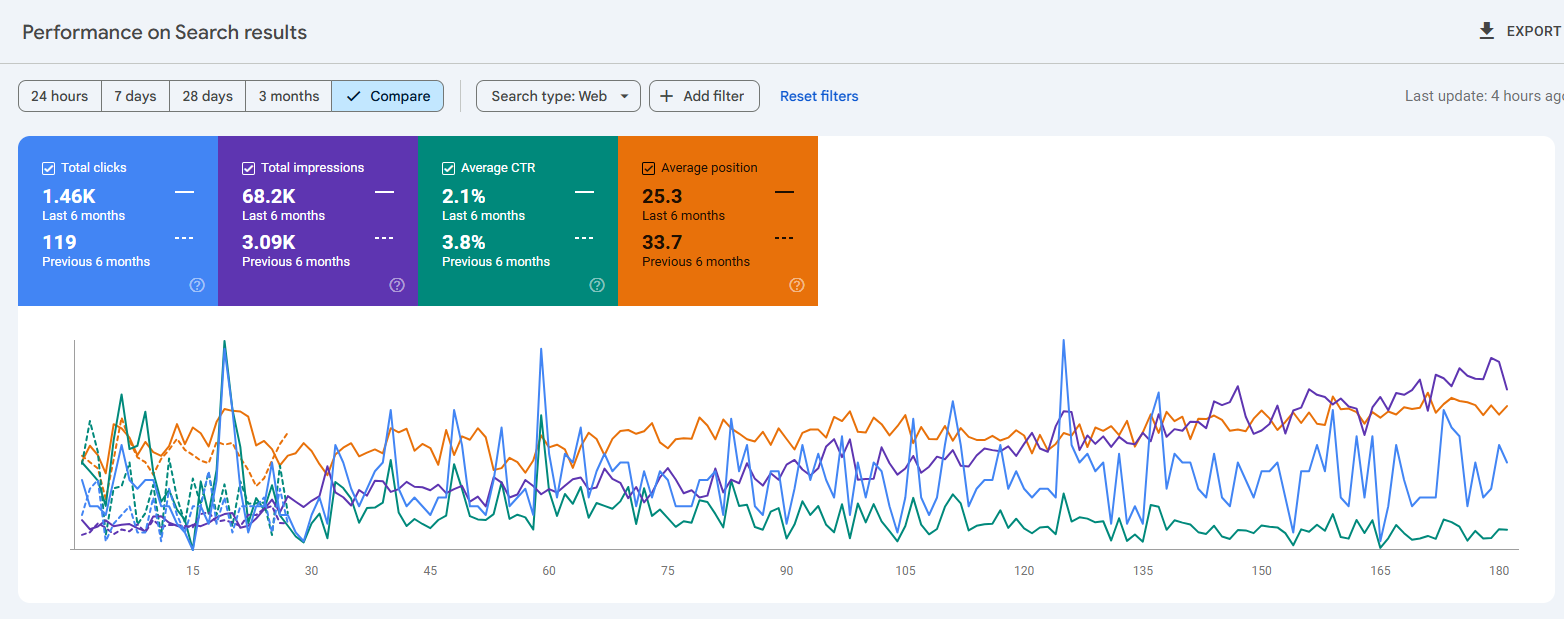Open help icon on Average position card

(797, 285)
